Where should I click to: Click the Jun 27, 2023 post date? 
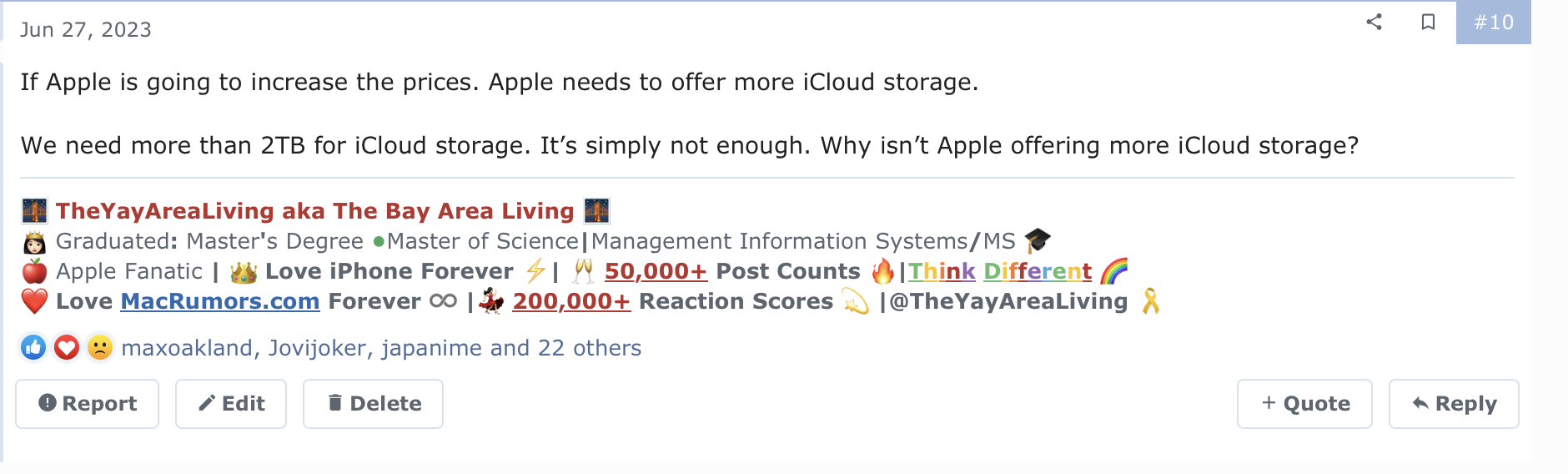[x=86, y=30]
